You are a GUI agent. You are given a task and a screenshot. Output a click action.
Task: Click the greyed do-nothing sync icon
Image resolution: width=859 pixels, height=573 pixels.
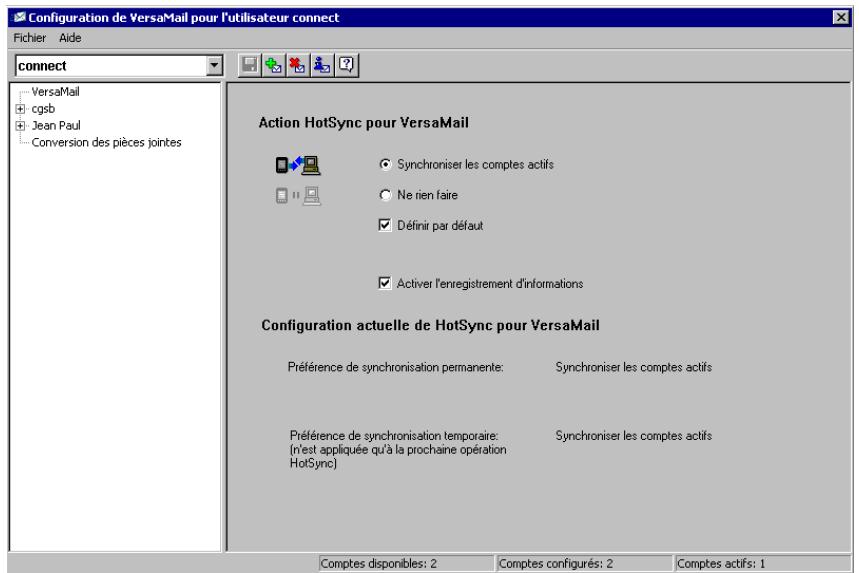(298, 196)
